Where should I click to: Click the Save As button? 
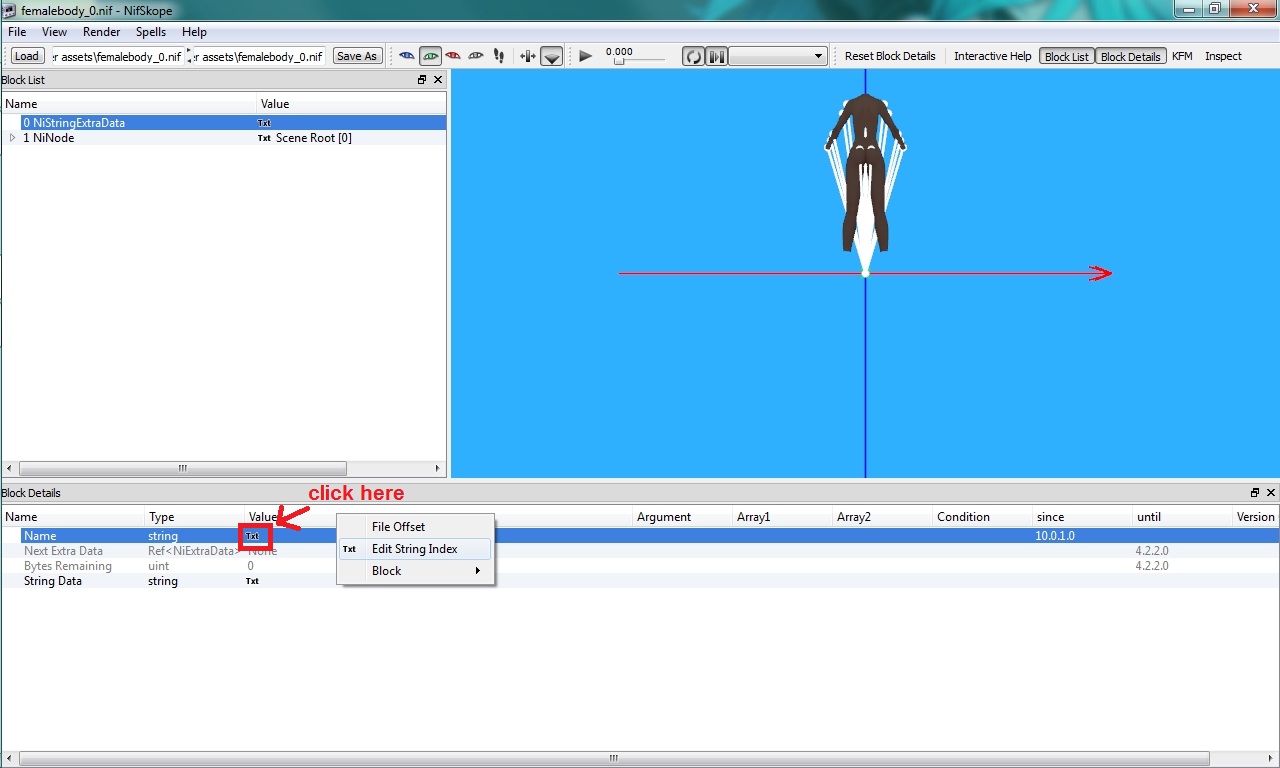357,56
